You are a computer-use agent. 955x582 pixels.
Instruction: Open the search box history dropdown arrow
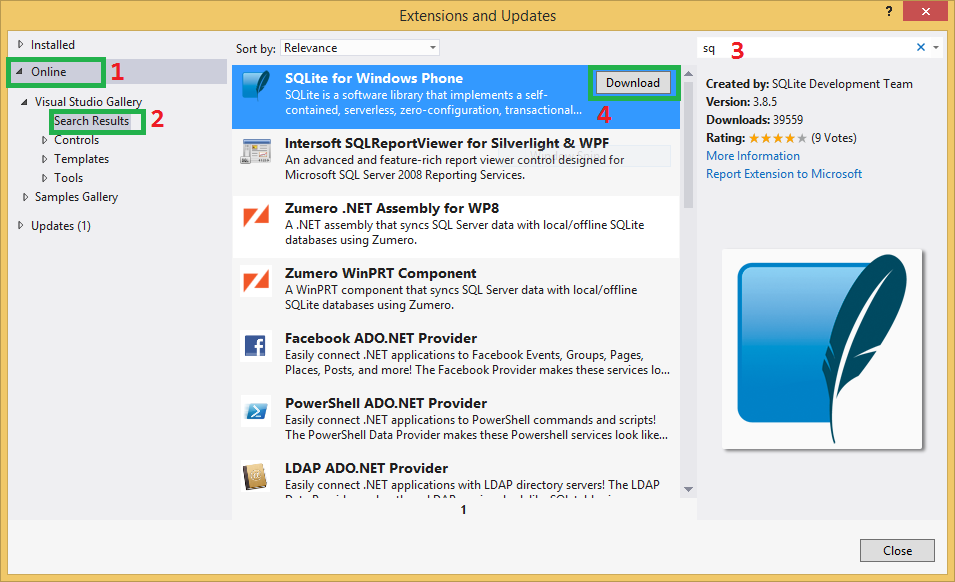(x=936, y=47)
